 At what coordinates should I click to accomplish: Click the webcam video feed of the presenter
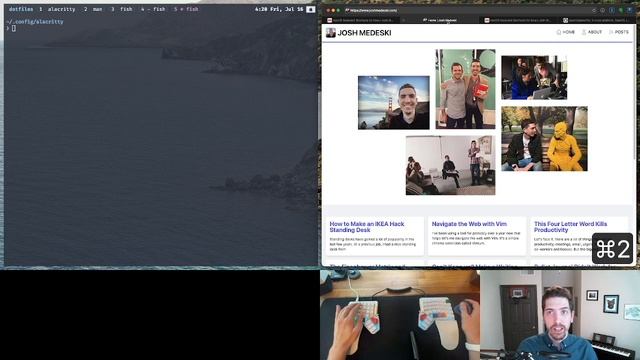coord(560,315)
